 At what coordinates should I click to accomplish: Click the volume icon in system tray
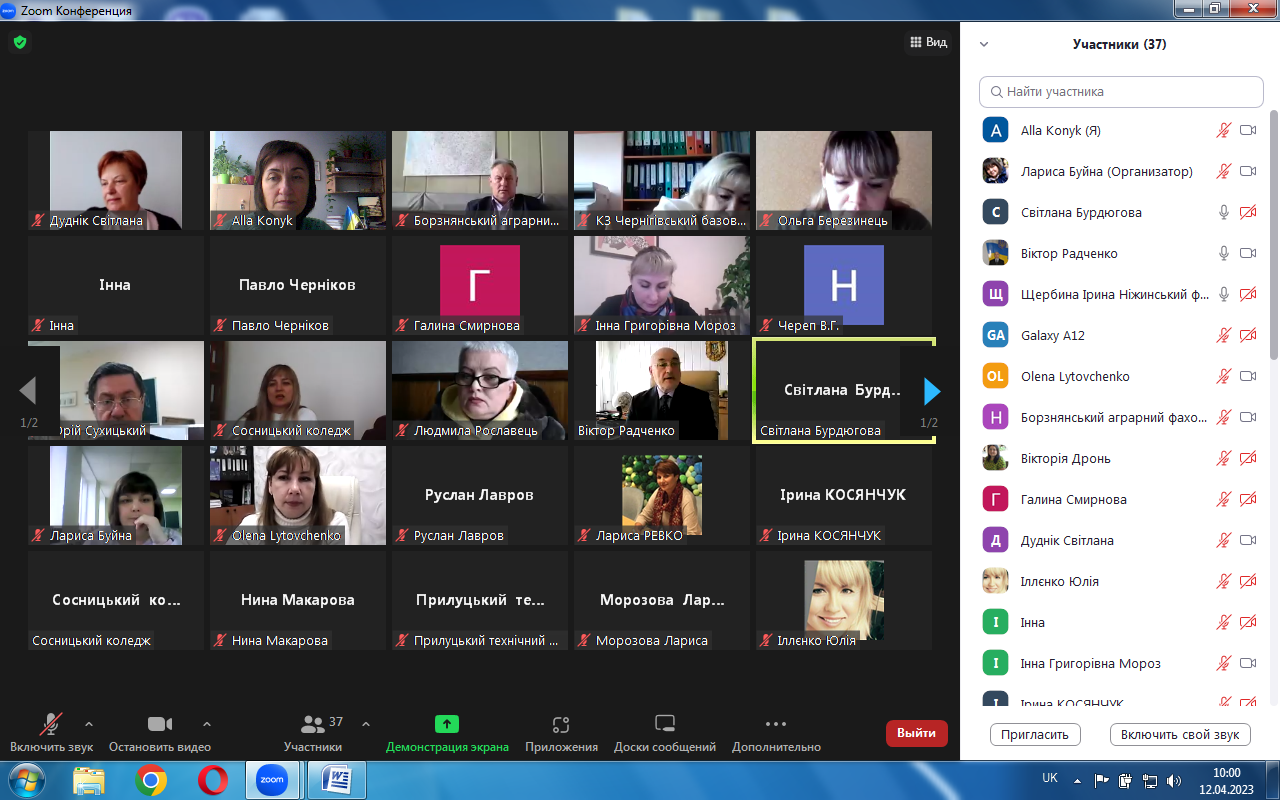[1173, 780]
